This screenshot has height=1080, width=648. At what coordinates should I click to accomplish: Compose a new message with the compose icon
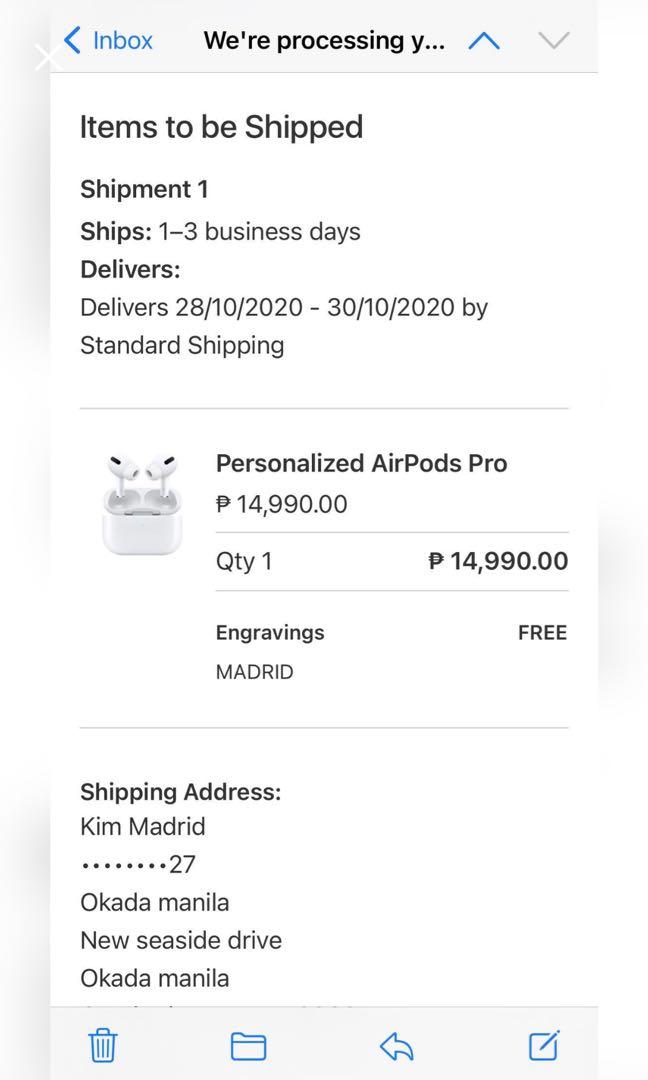point(542,1045)
